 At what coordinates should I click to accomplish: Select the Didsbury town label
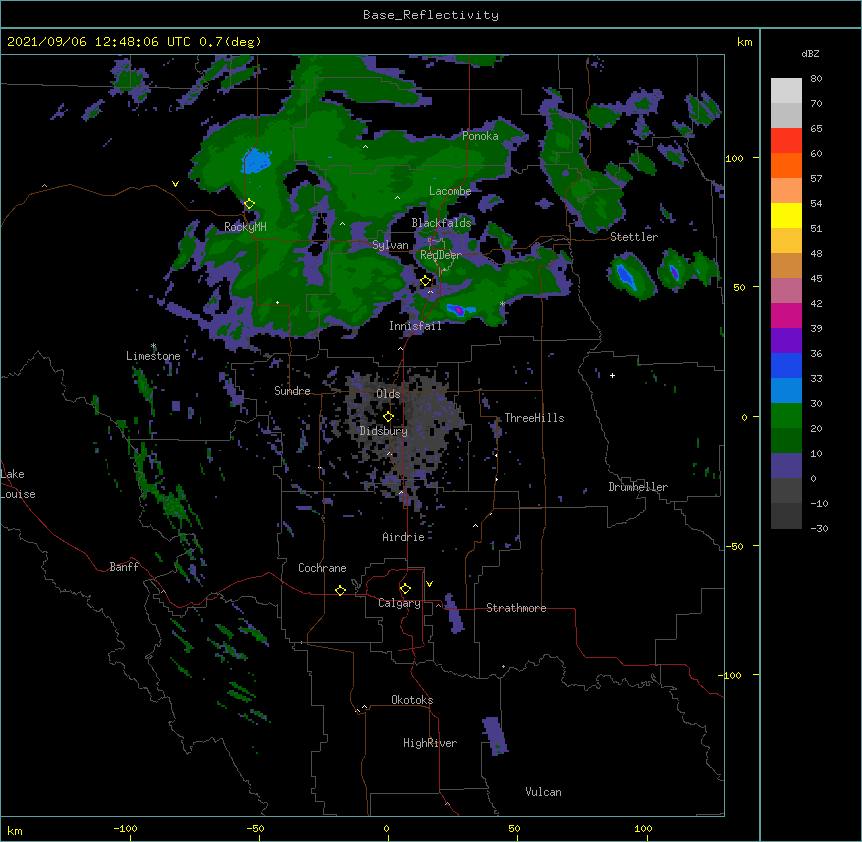coord(383,431)
